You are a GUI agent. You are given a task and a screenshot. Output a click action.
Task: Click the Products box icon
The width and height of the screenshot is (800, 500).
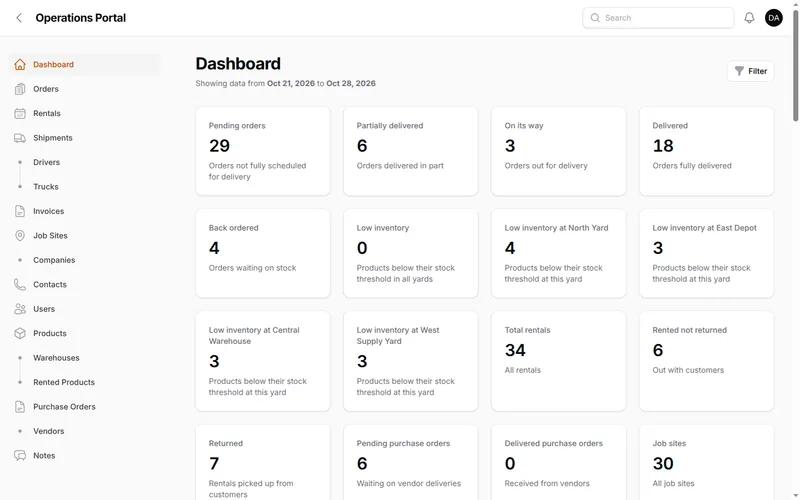tap(20, 334)
